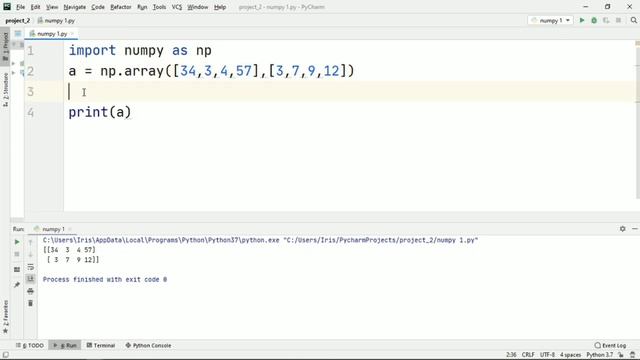Toggle Scroll to End in the Run console
Image resolution: width=640 pixels, height=360 pixels.
coord(30,279)
